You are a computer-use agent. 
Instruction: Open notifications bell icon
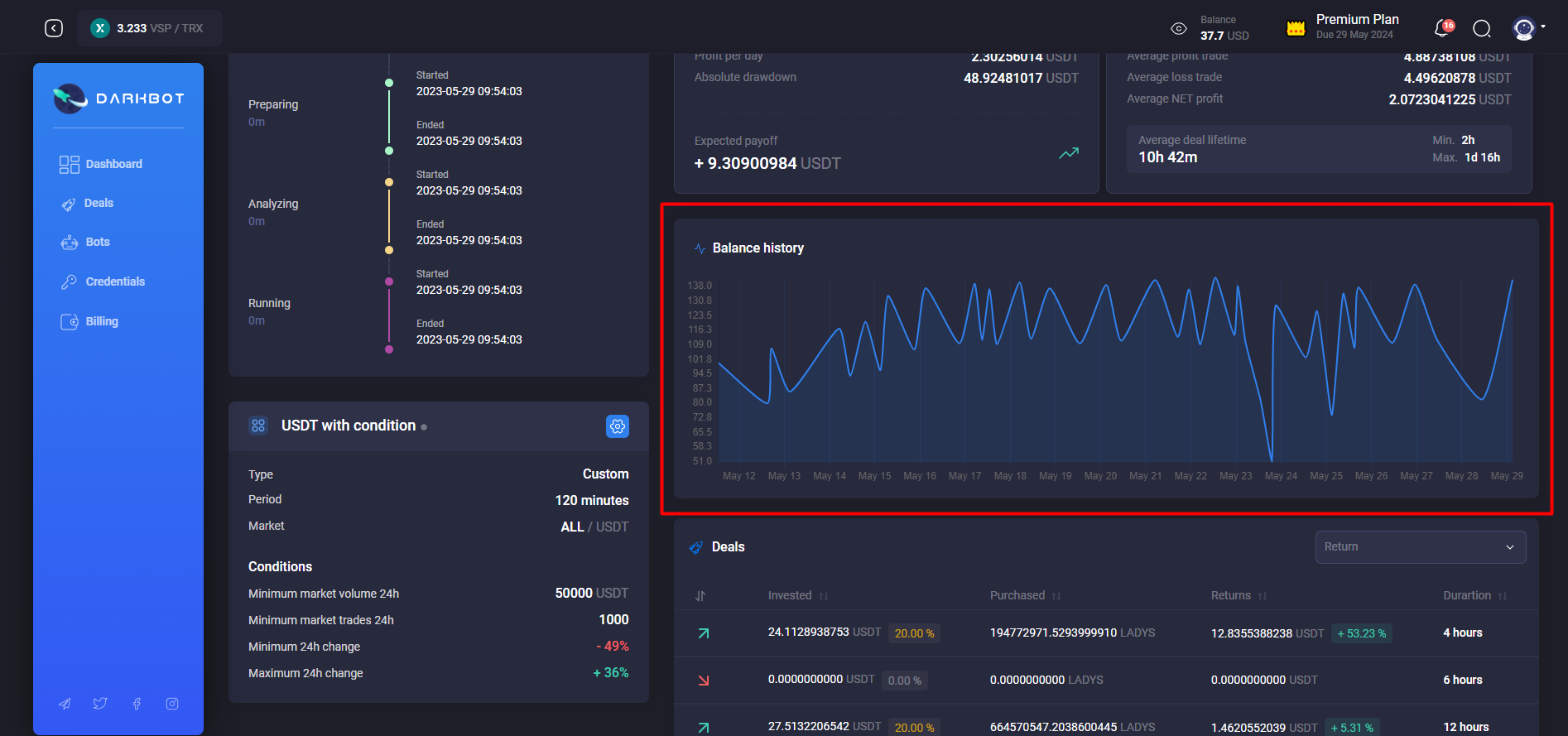tap(1442, 28)
